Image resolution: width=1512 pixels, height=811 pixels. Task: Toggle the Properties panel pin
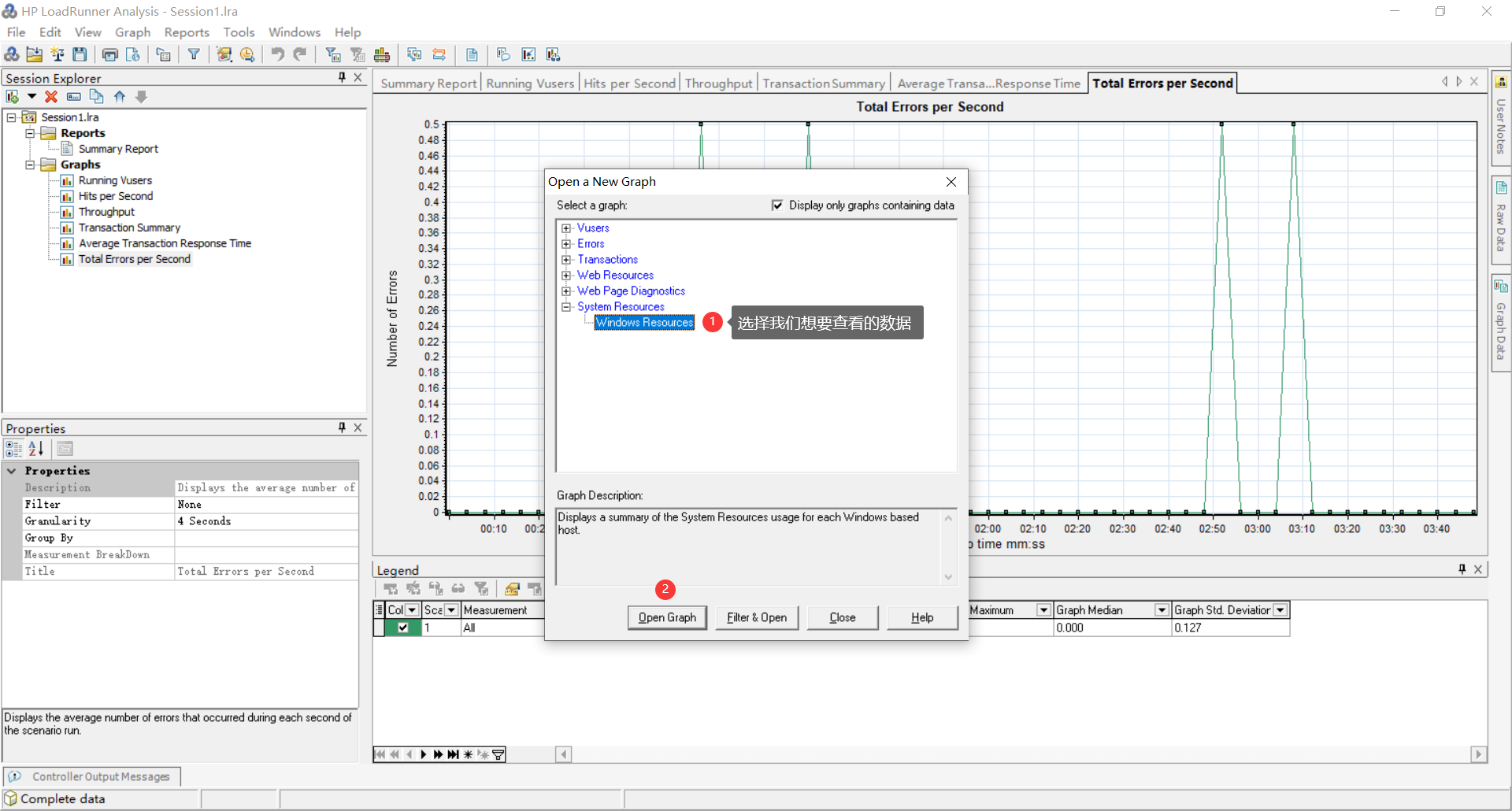pyautogui.click(x=342, y=428)
